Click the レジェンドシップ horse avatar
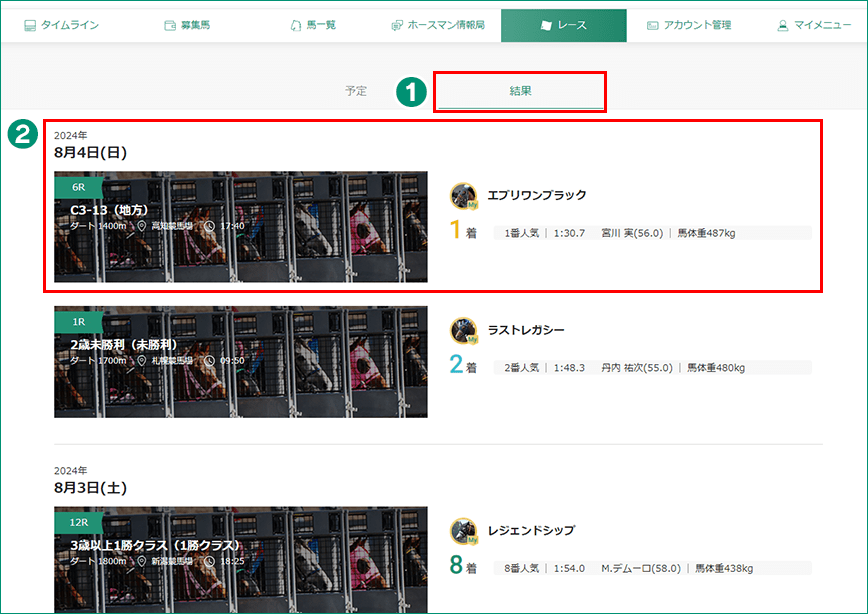This screenshot has width=868, height=614. (x=463, y=531)
